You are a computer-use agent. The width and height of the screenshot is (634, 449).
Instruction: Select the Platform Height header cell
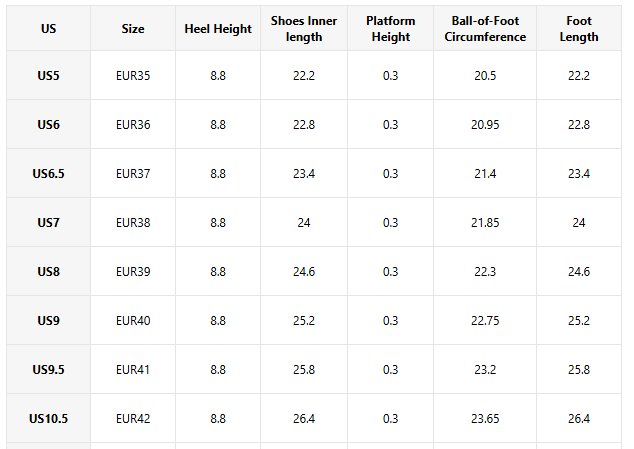[x=390, y=29]
